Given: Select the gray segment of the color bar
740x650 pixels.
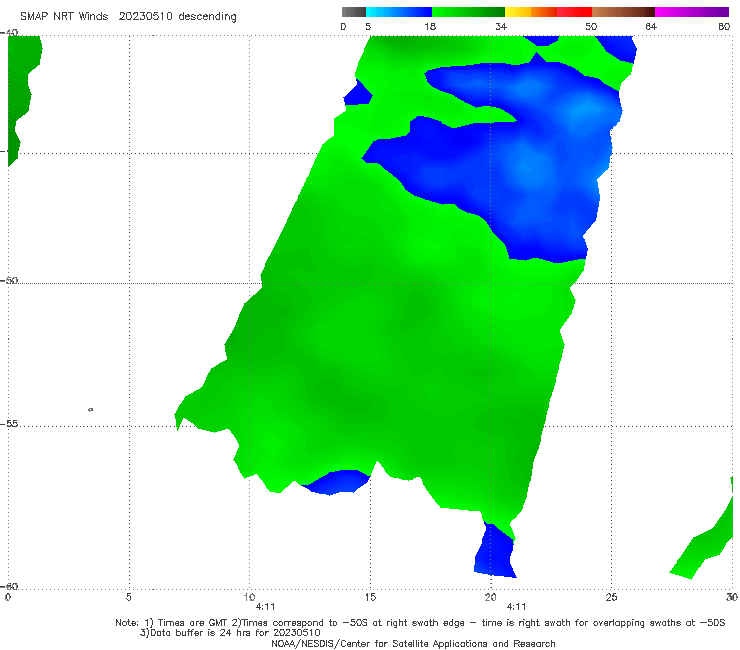Looking at the screenshot, I should tap(353, 12).
